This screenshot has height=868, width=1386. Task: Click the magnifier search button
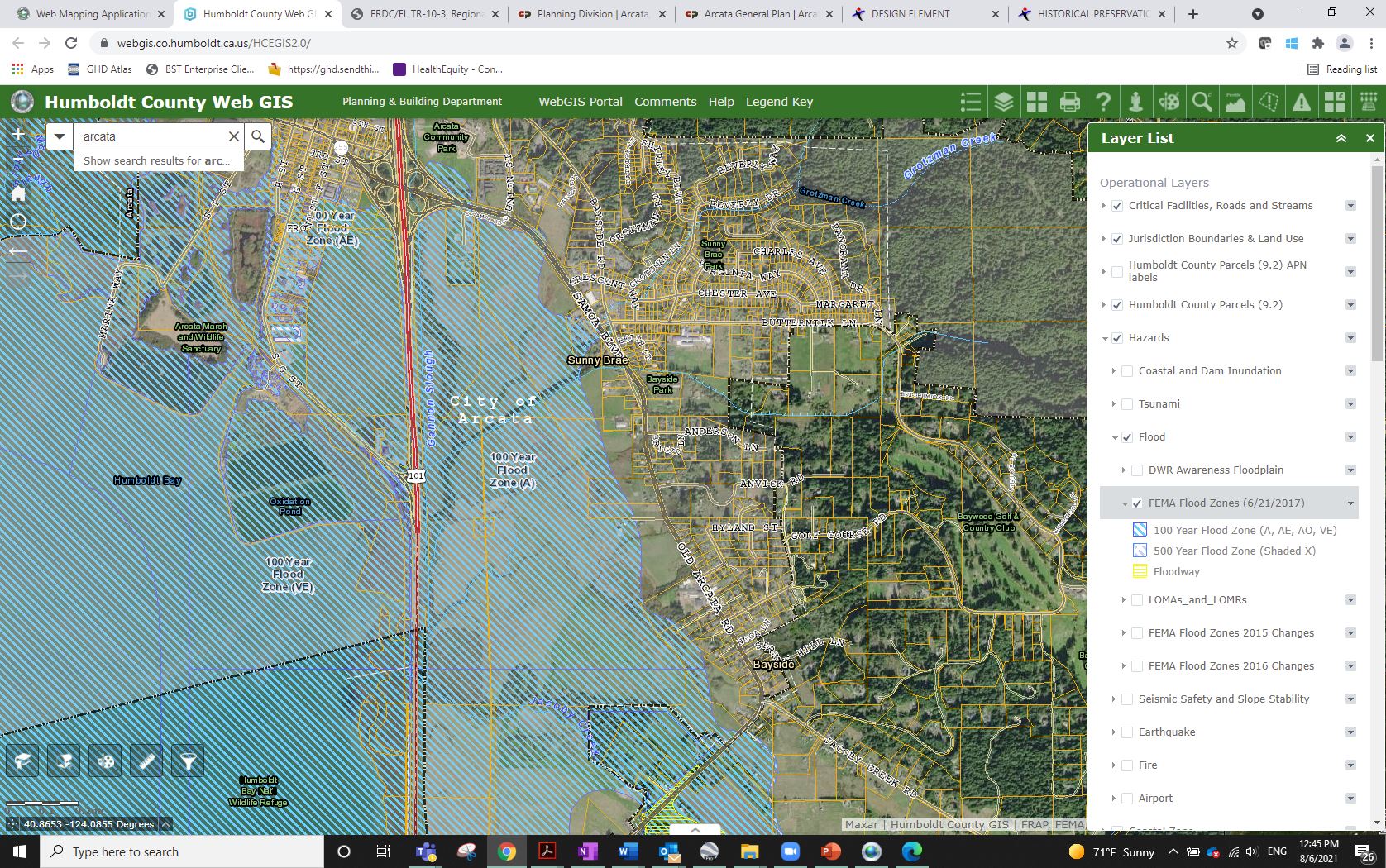pyautogui.click(x=258, y=136)
